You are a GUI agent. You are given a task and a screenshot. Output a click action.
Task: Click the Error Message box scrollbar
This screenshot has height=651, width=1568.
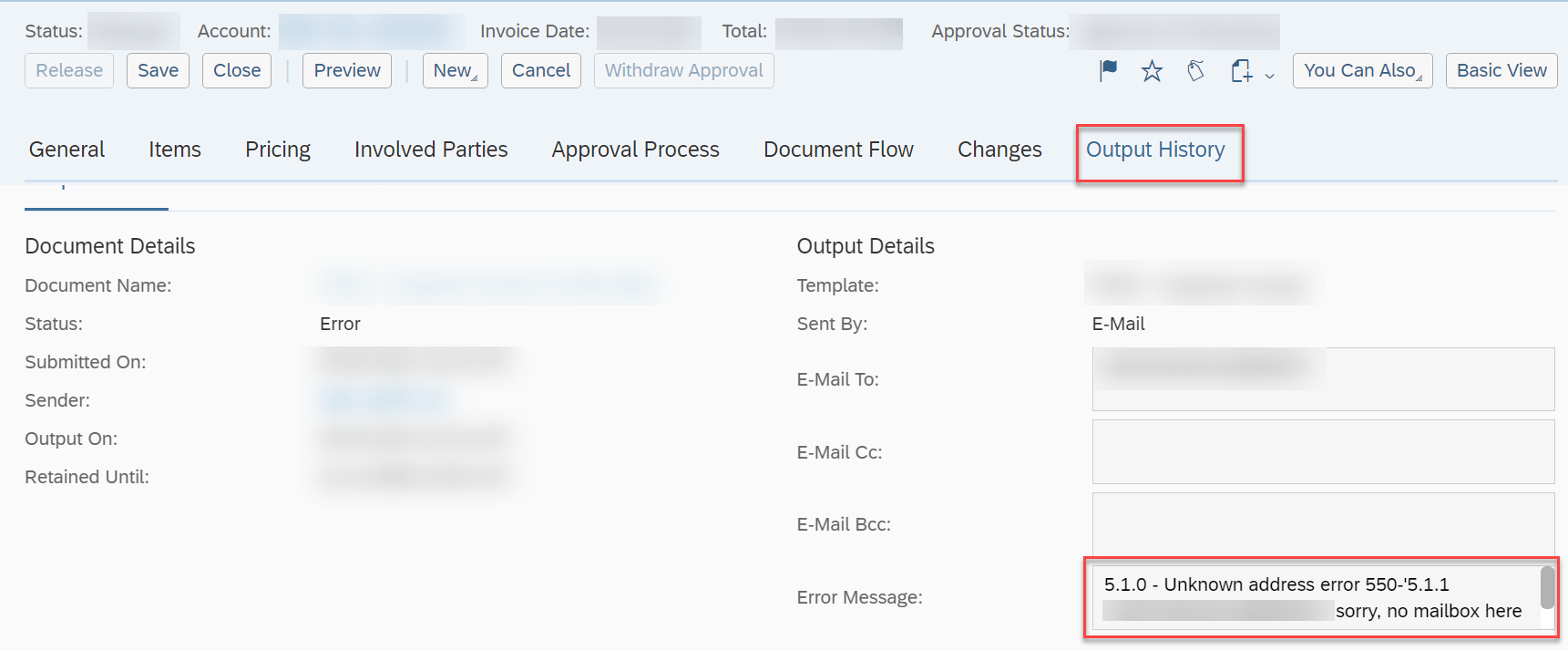click(1547, 587)
